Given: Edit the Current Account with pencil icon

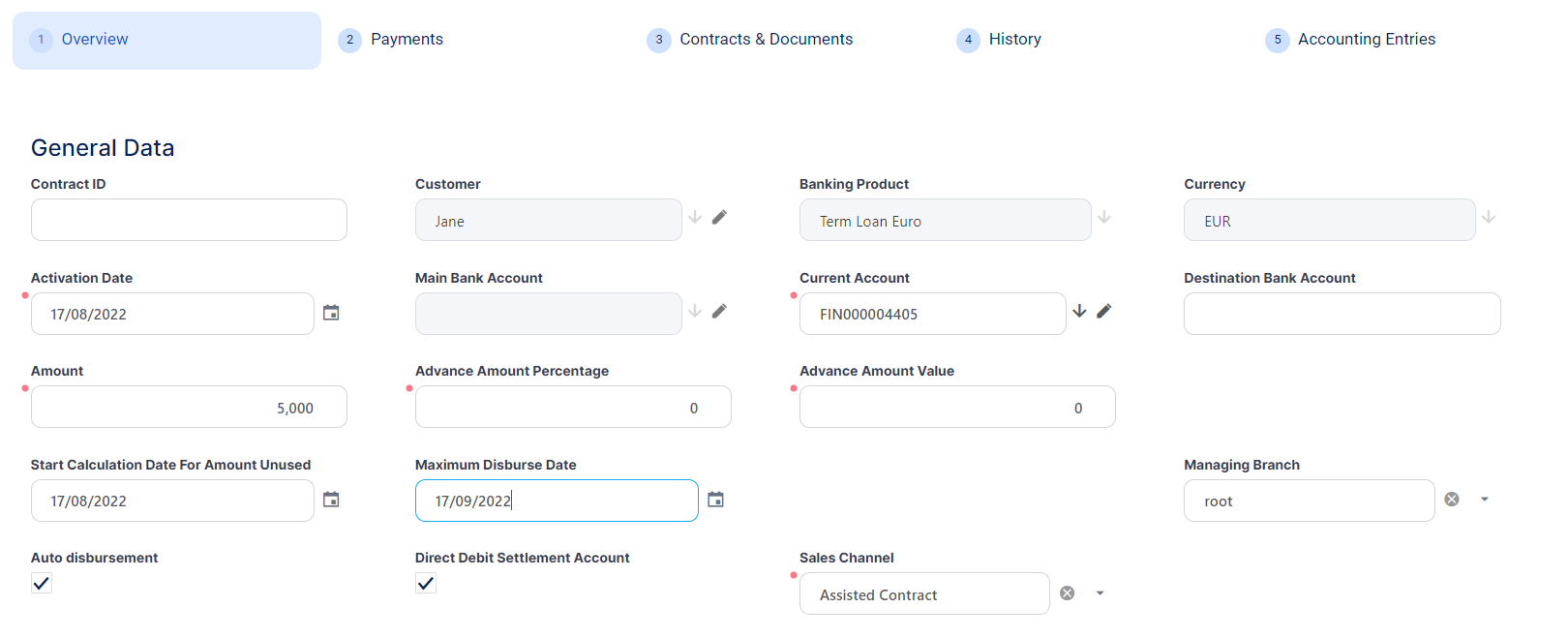Looking at the screenshot, I should point(1103,311).
